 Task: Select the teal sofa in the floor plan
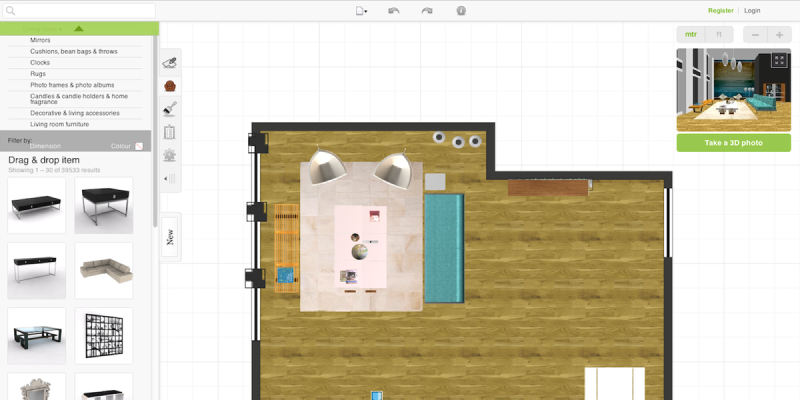point(444,248)
